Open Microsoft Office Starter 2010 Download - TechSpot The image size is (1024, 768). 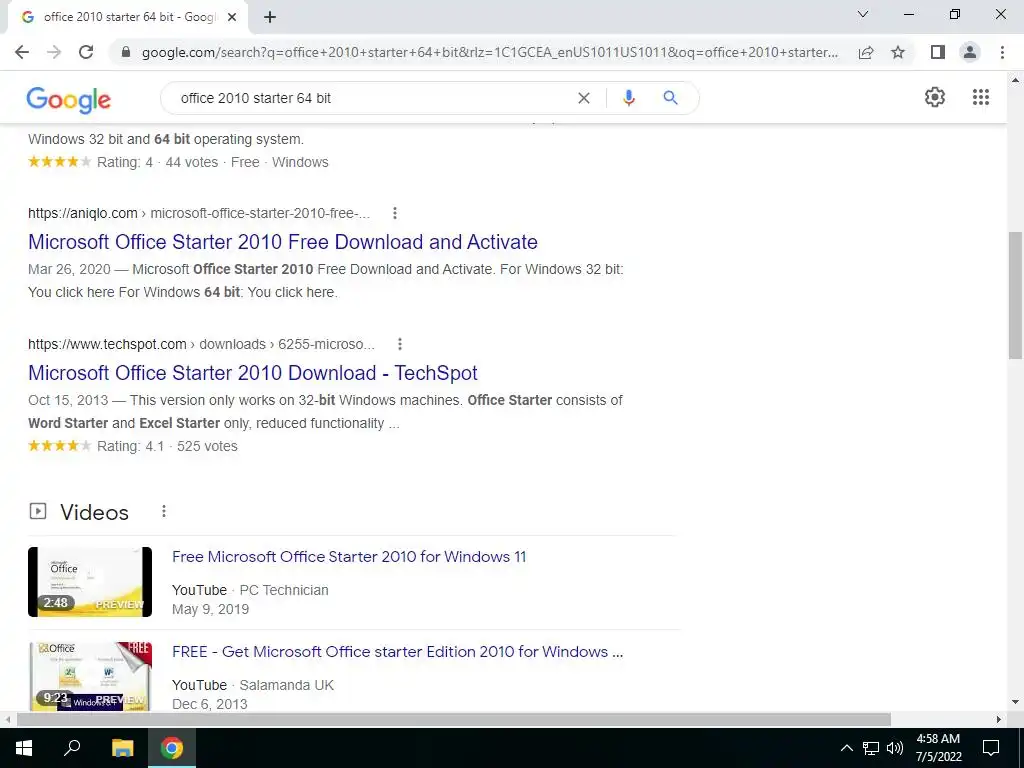pyautogui.click(x=253, y=373)
